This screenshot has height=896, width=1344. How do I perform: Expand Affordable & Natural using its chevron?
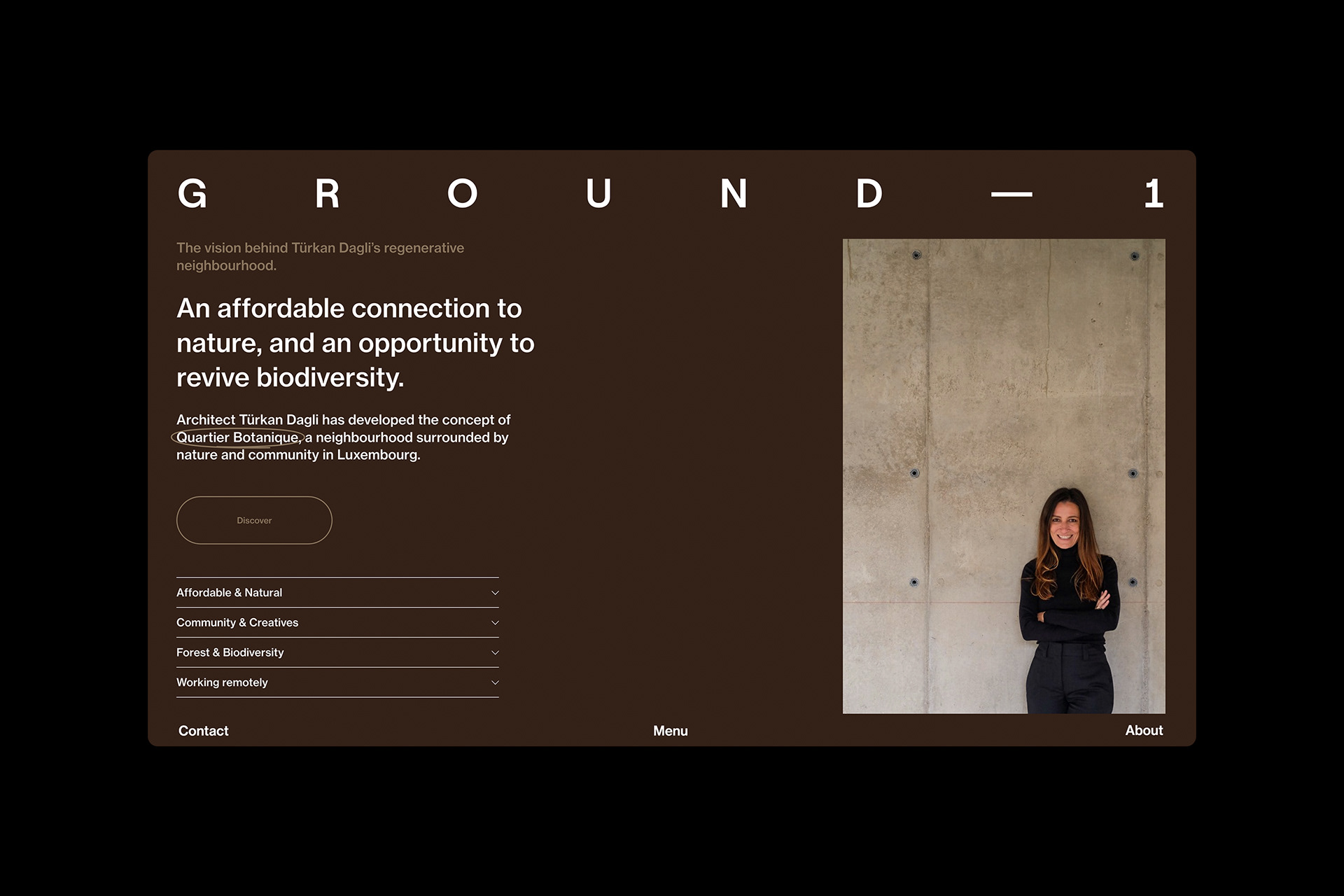[495, 593]
